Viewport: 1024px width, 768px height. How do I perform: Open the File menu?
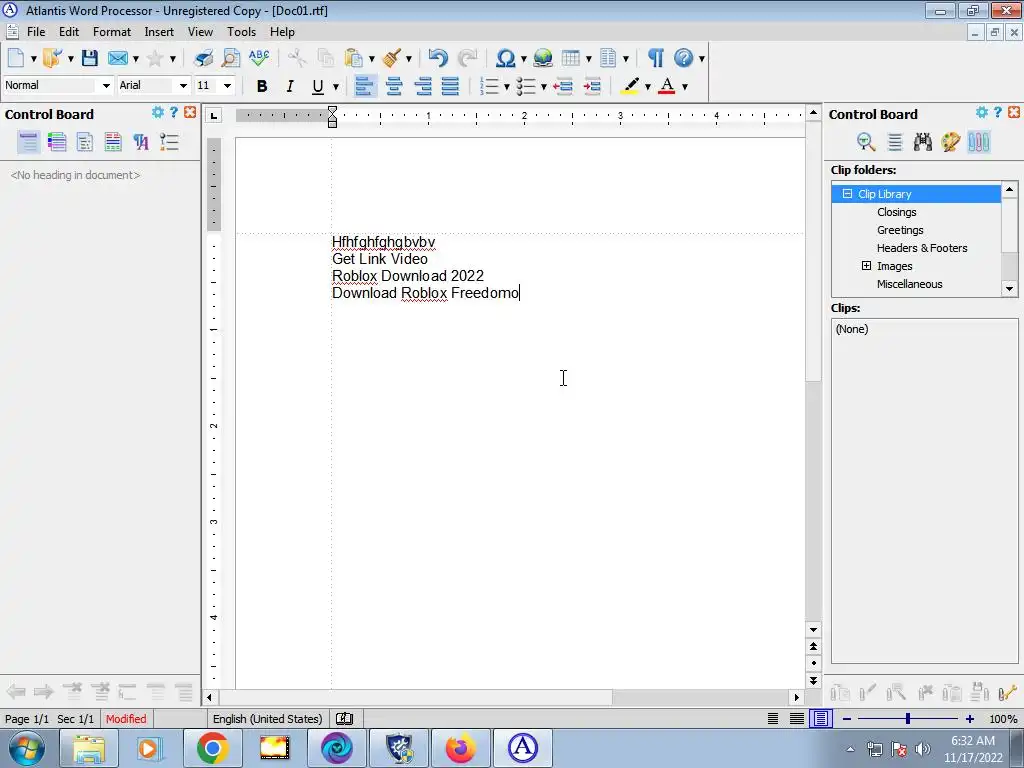(36, 31)
